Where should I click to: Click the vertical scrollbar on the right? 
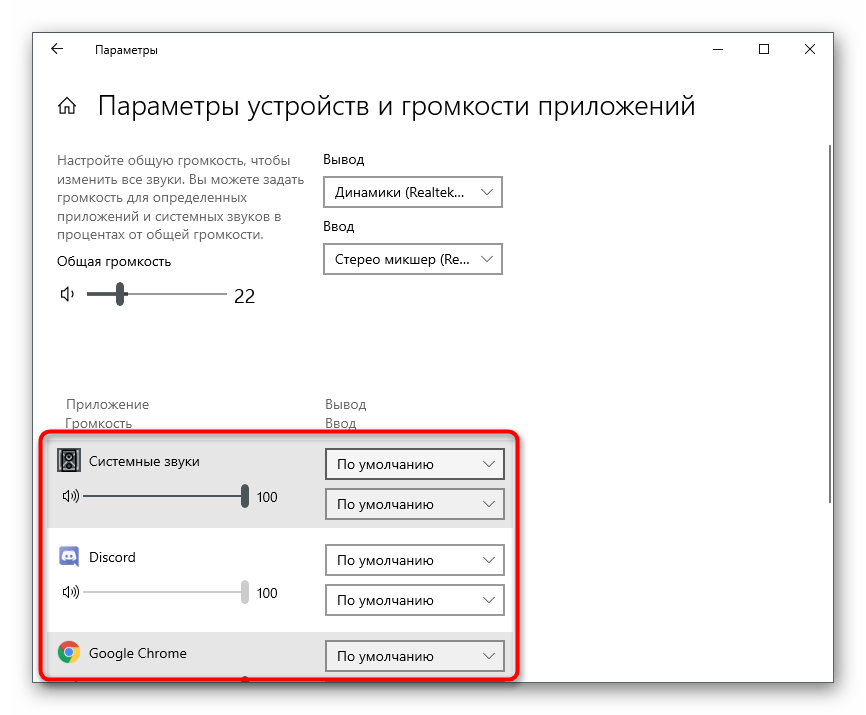point(830,320)
